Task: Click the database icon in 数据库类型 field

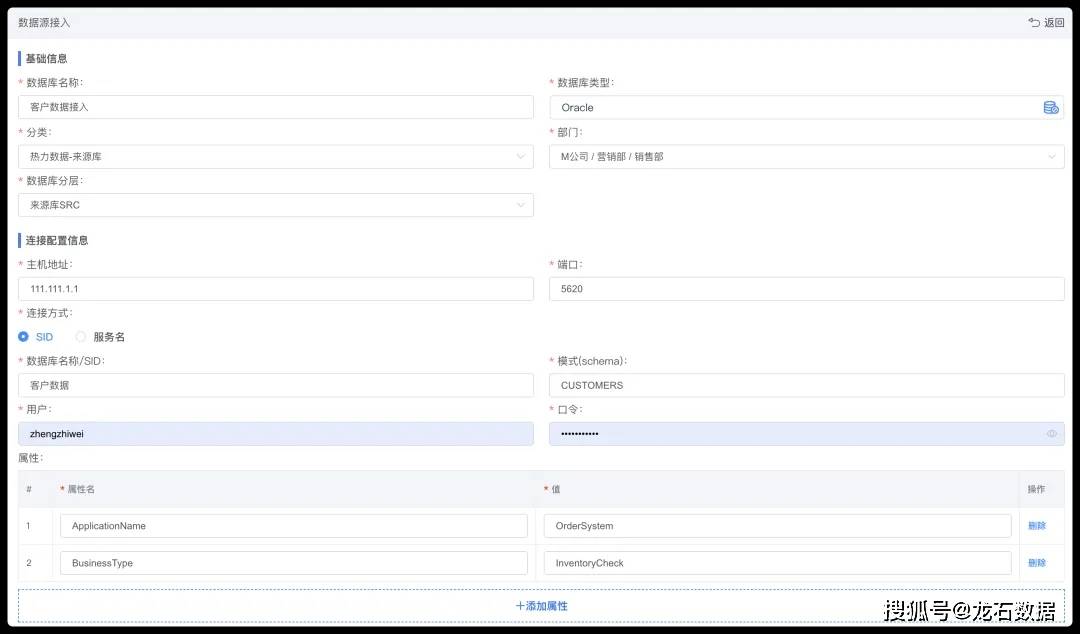Action: click(1051, 108)
